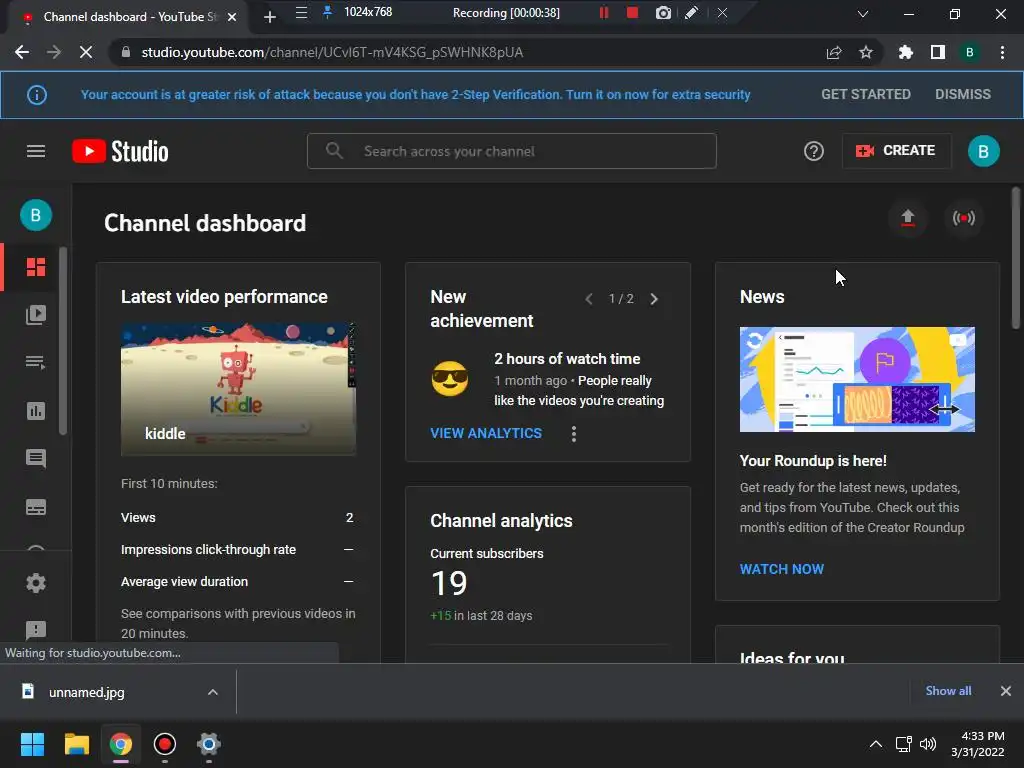Open the unnamed.jpg downloaded file

pos(86,692)
